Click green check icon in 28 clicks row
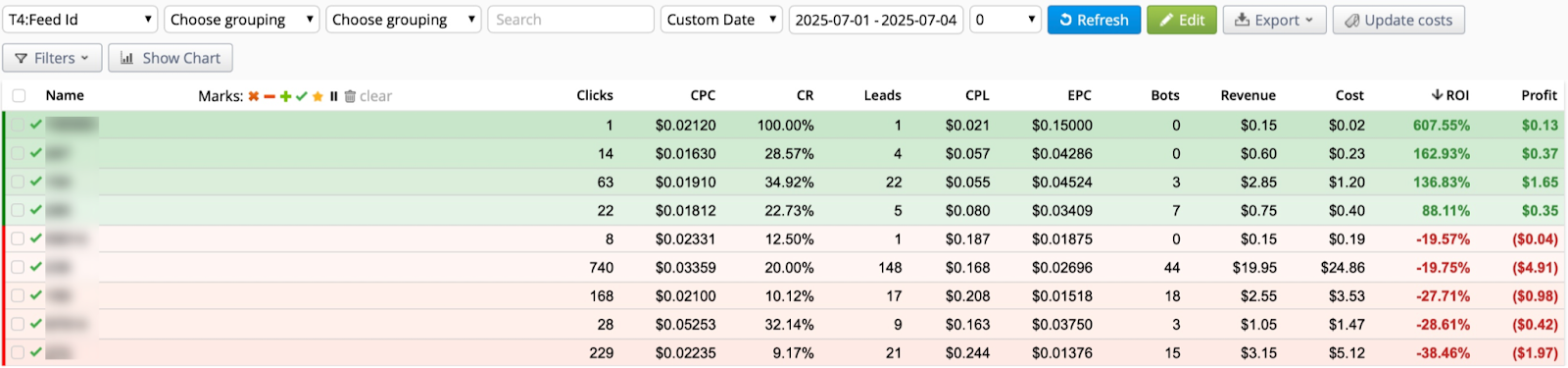 click(x=36, y=324)
